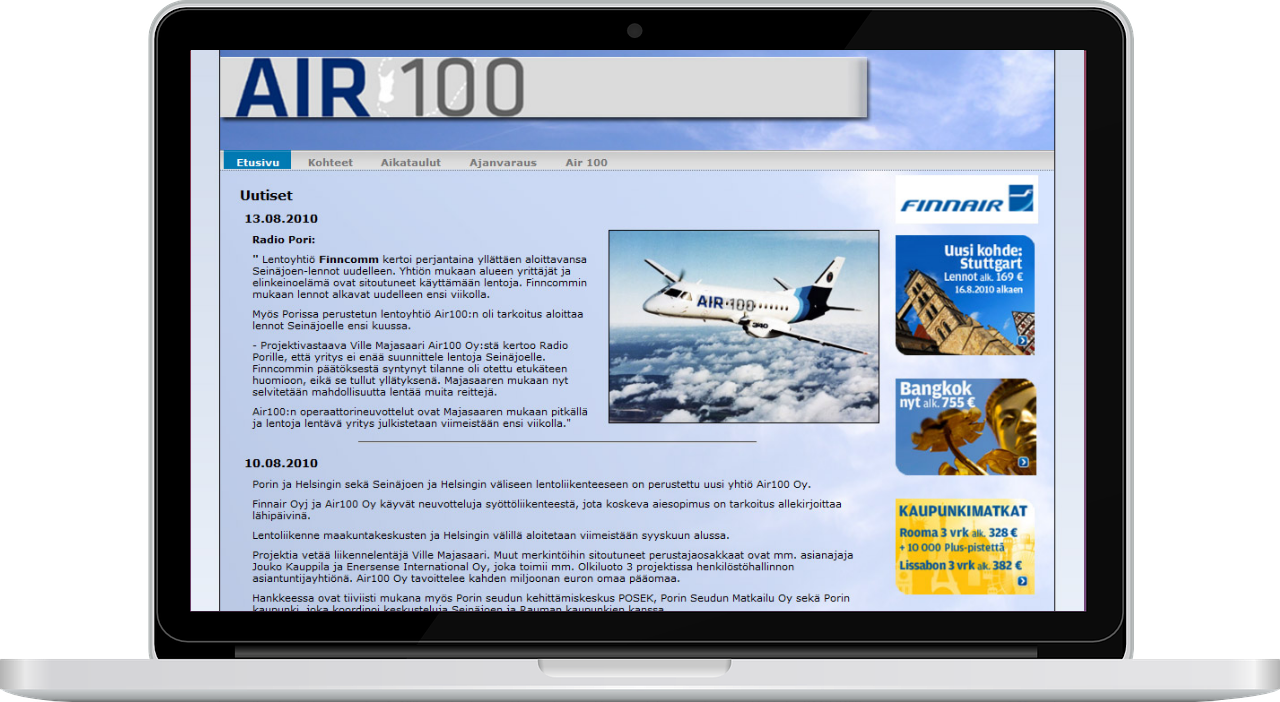Open the Air 100 navigation tab
Screen dimensions: 1280x702
586,162
